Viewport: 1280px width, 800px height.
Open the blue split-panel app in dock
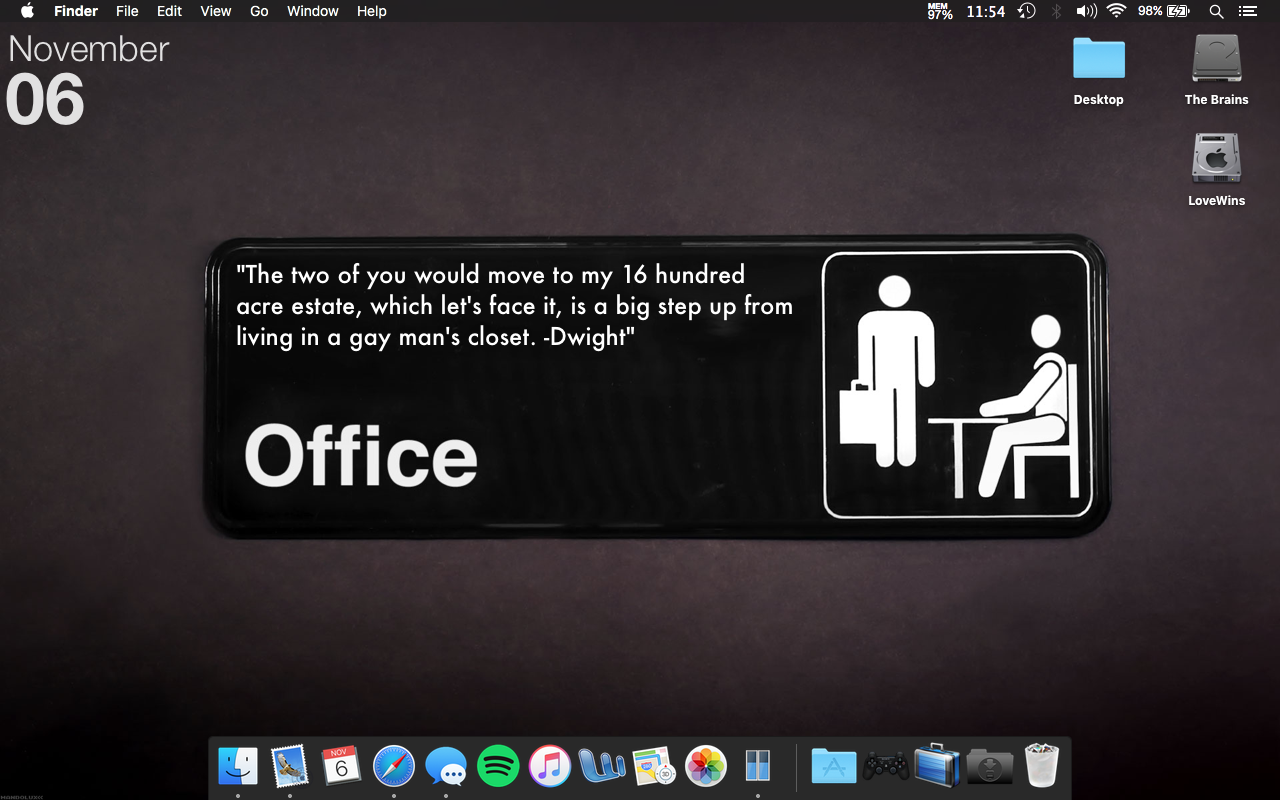coord(758,767)
